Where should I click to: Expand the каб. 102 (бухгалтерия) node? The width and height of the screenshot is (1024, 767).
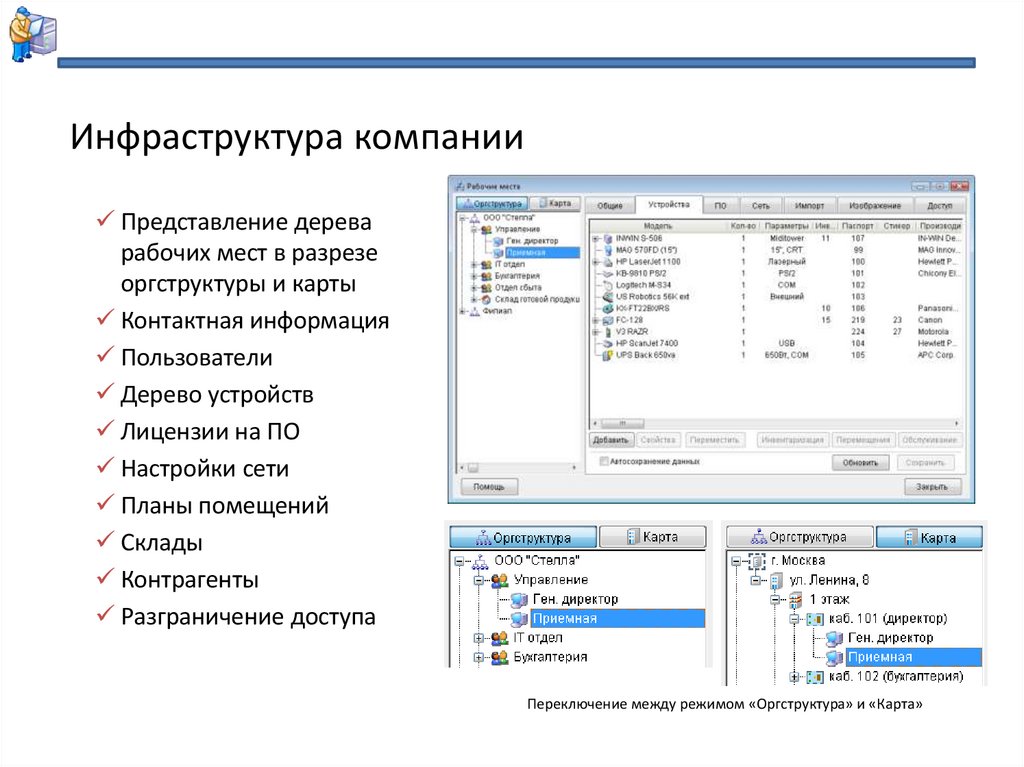point(793,677)
